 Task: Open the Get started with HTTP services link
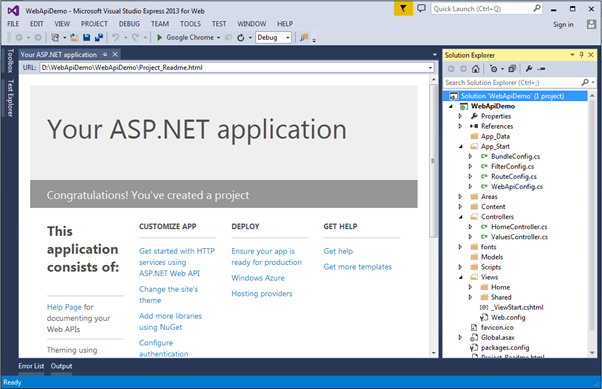(x=177, y=262)
